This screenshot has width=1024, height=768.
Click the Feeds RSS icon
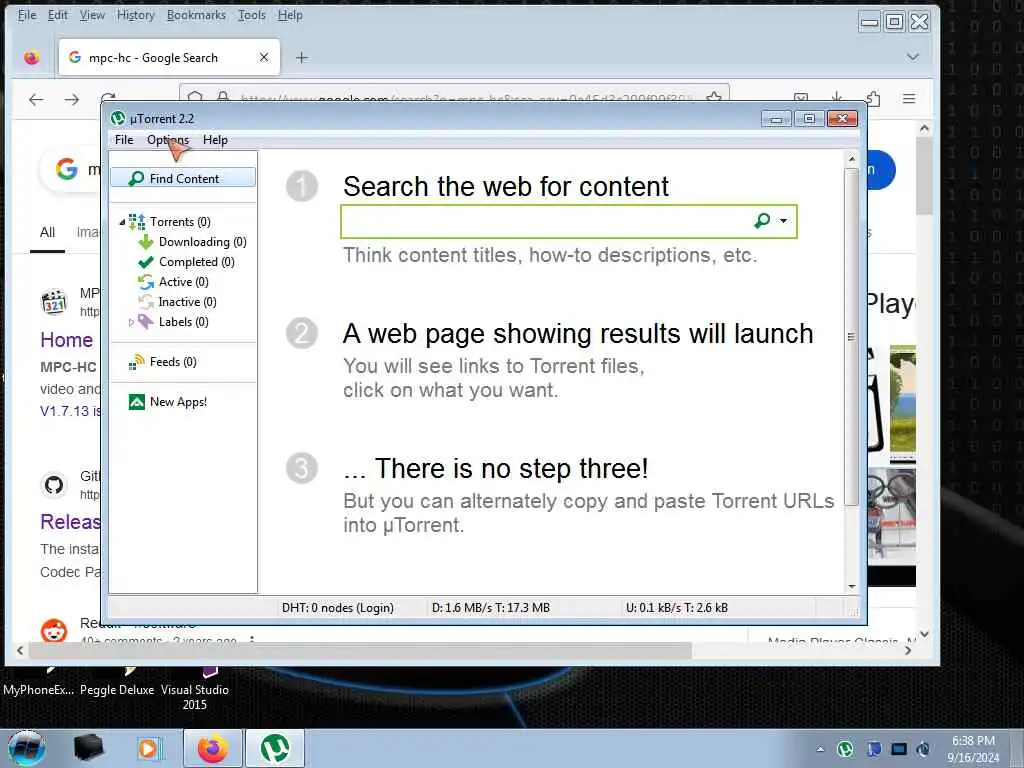coord(136,362)
